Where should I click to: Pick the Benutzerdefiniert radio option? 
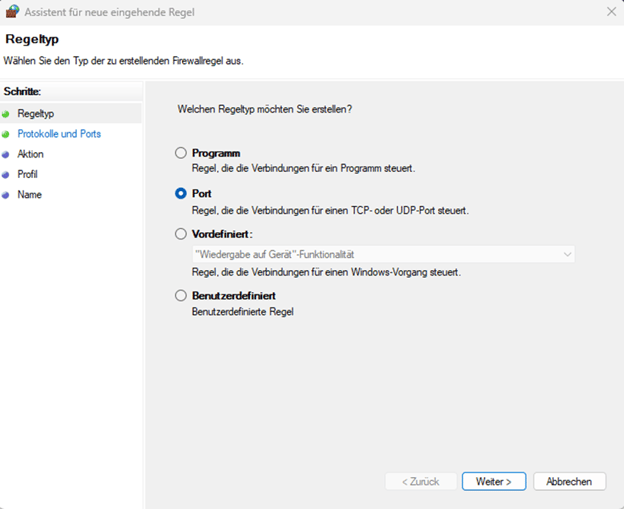[x=181, y=296]
